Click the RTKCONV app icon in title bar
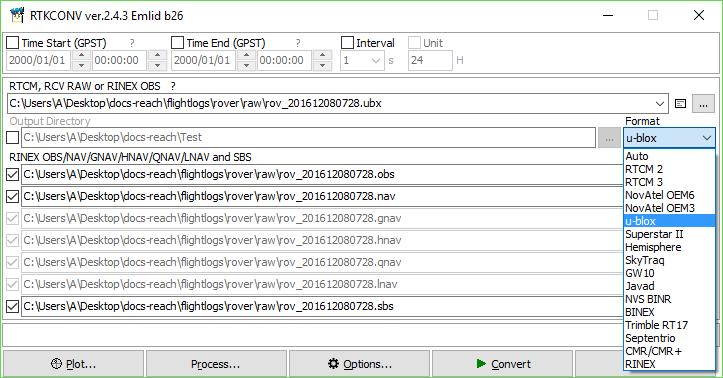723x378 pixels. 17,15
